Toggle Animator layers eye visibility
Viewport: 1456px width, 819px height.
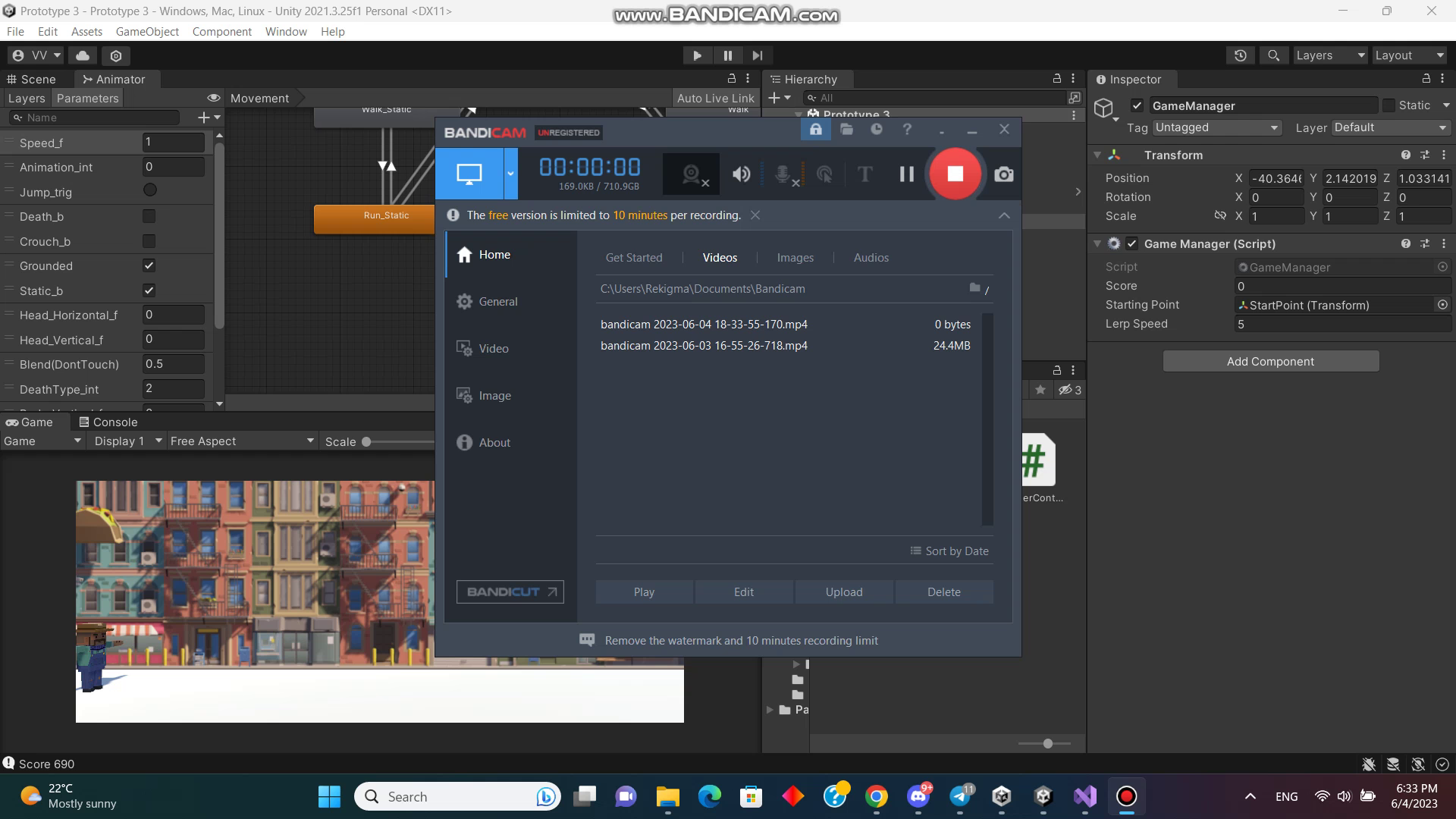[214, 98]
